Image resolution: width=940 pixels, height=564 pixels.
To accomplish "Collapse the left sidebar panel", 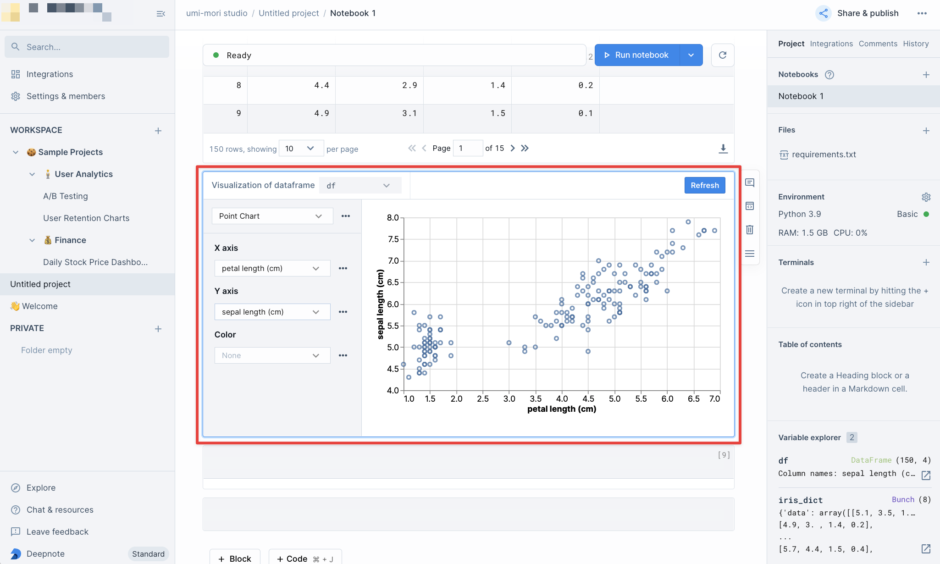I will click(x=160, y=13).
